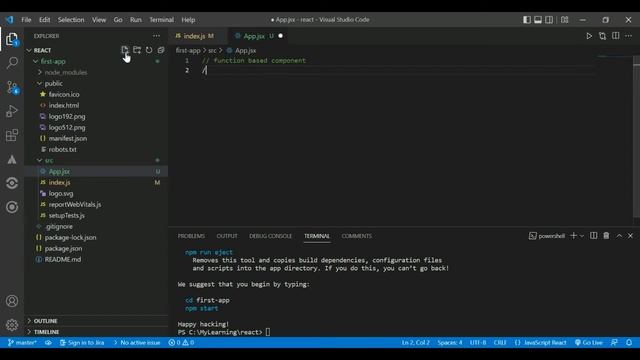
Task: Switch to the OUTPUT panel tab
Action: [227, 236]
